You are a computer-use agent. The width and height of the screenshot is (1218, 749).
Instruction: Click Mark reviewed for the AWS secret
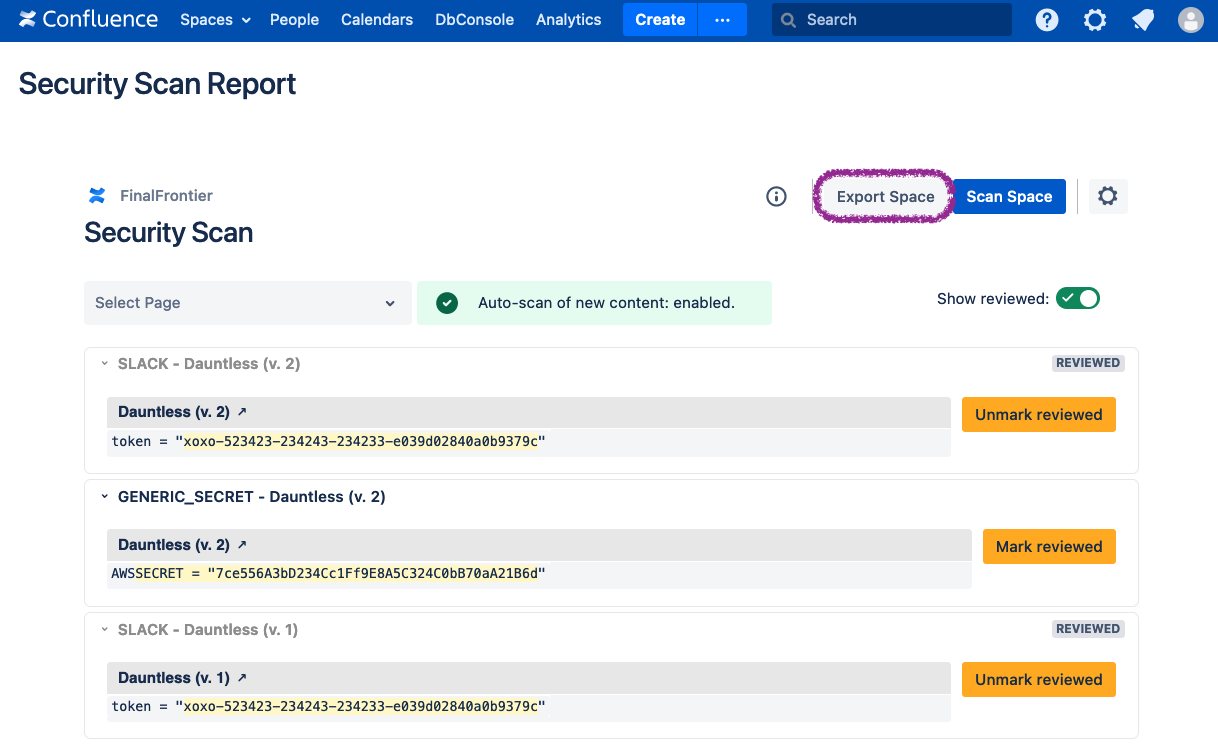(1048, 547)
